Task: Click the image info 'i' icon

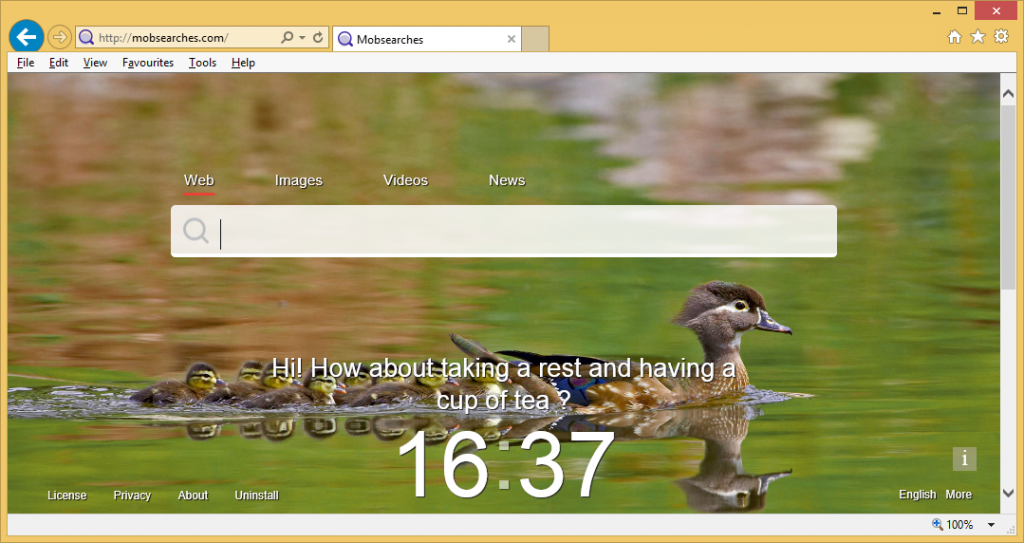Action: (965, 459)
